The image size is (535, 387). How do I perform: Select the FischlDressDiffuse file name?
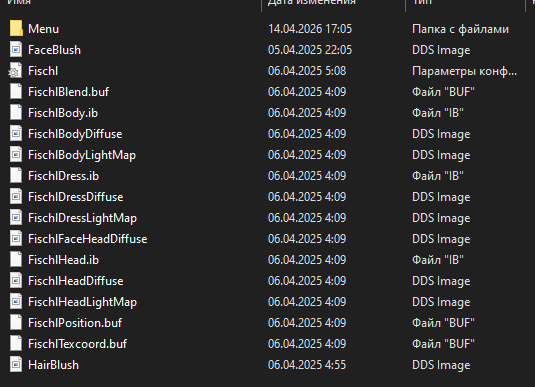point(75,197)
